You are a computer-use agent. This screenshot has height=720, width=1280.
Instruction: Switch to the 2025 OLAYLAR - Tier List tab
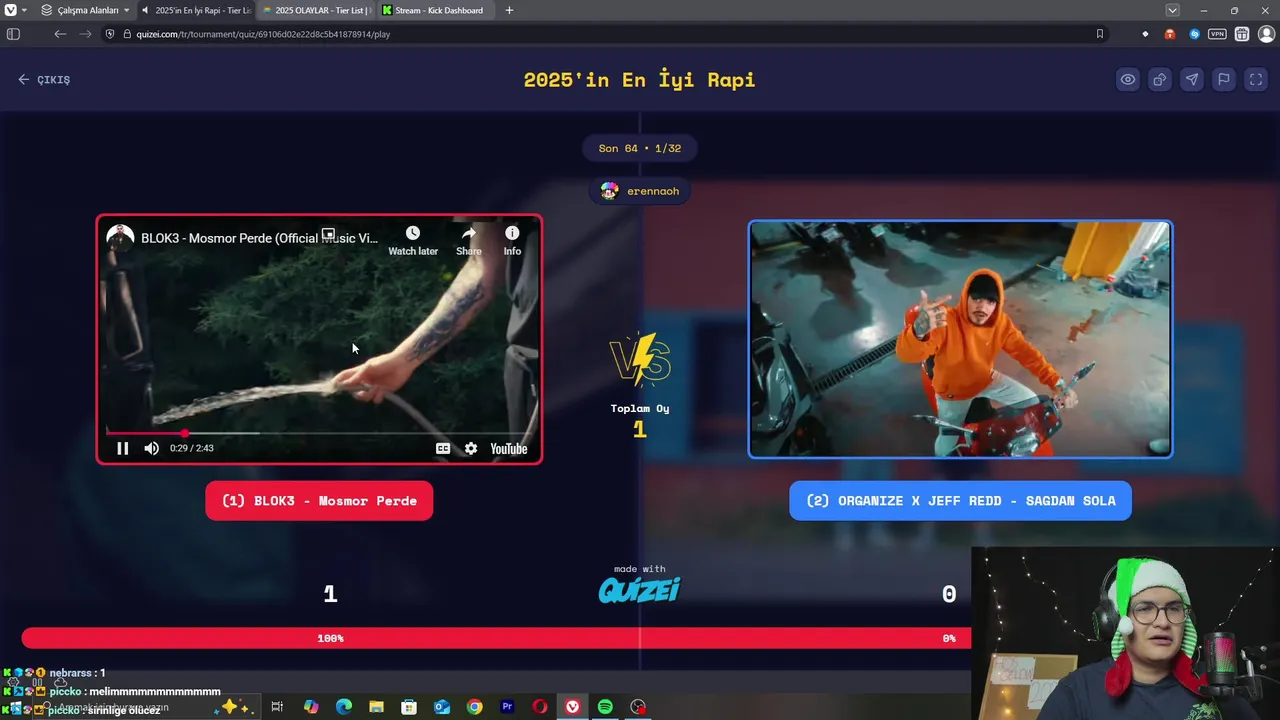pyautogui.click(x=316, y=10)
